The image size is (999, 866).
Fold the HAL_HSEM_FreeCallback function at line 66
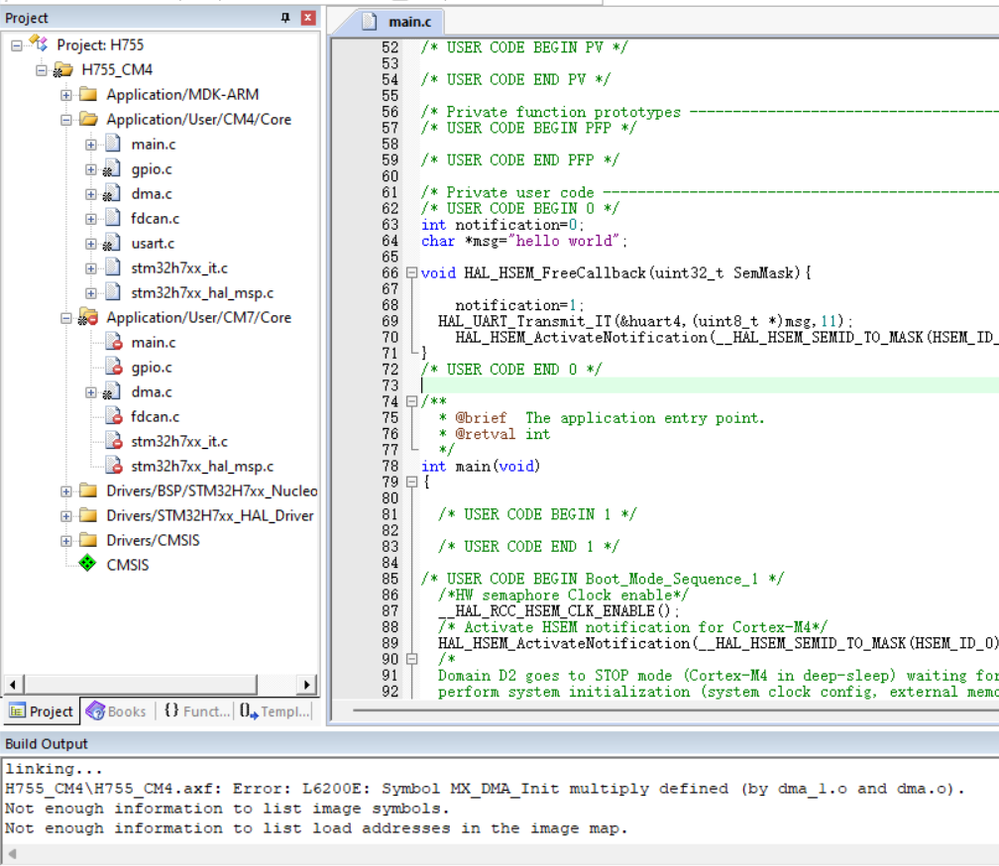411,273
